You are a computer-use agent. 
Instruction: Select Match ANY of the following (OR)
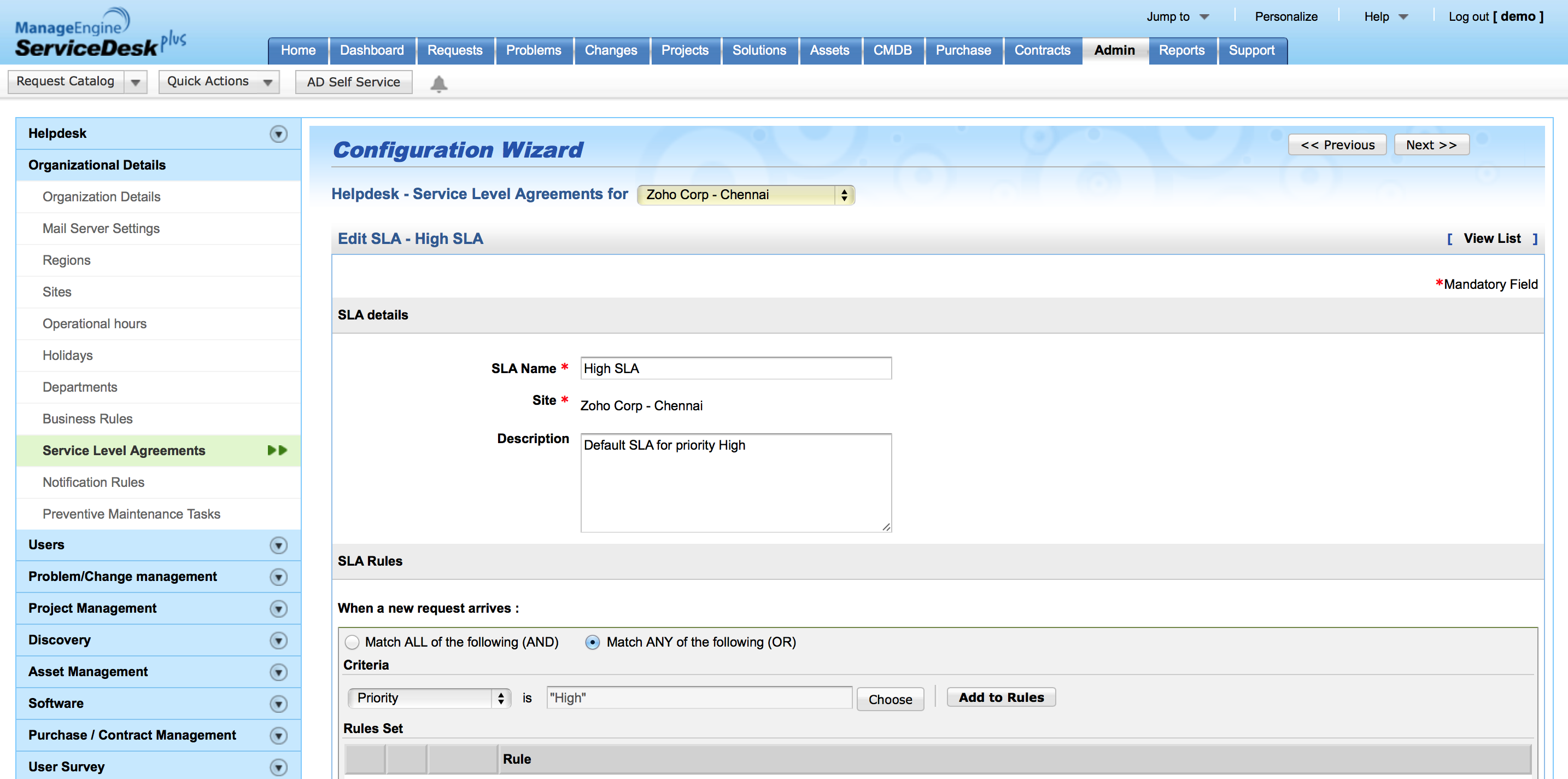tap(592, 642)
